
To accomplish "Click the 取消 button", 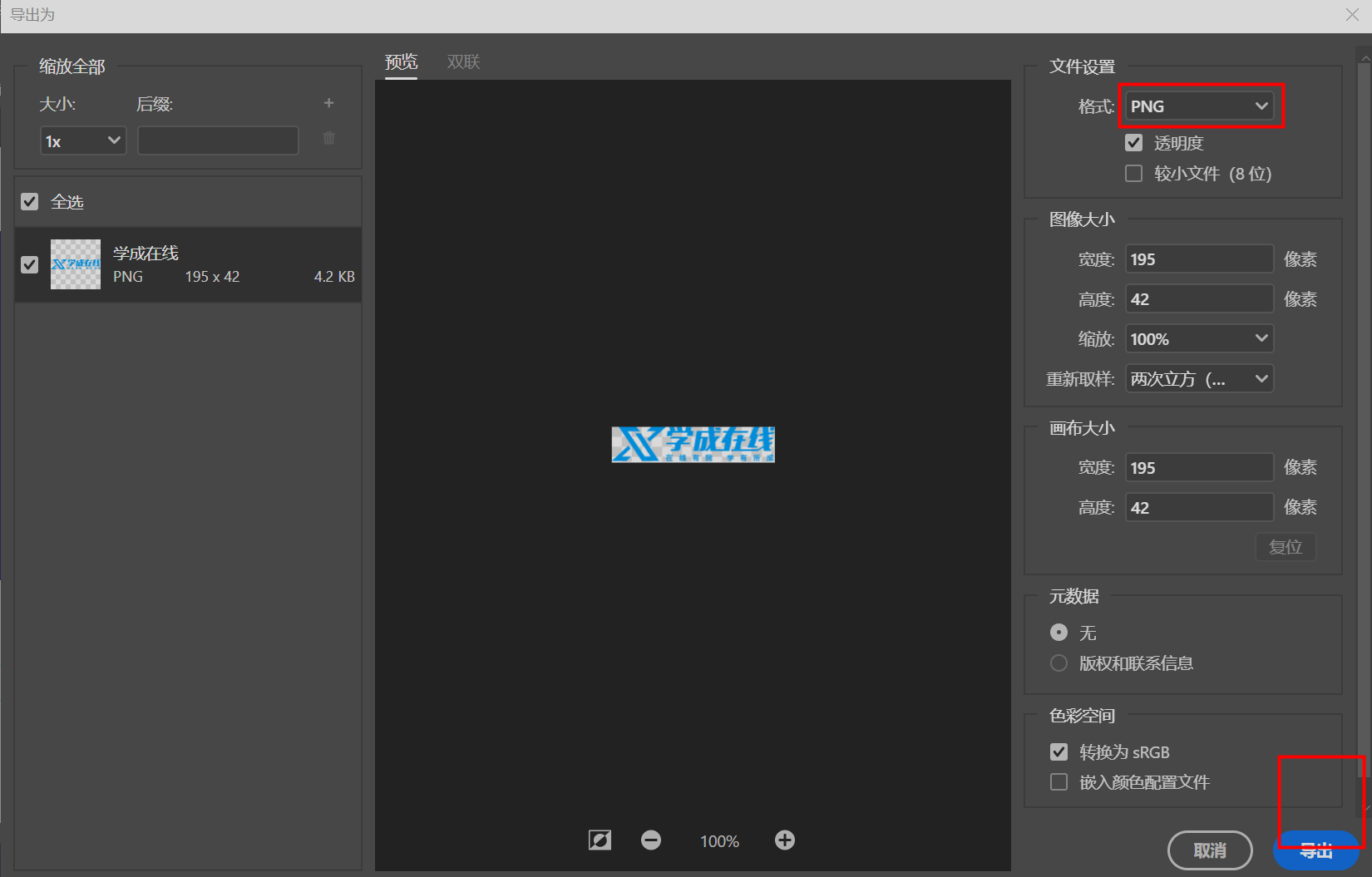I will 1210,850.
